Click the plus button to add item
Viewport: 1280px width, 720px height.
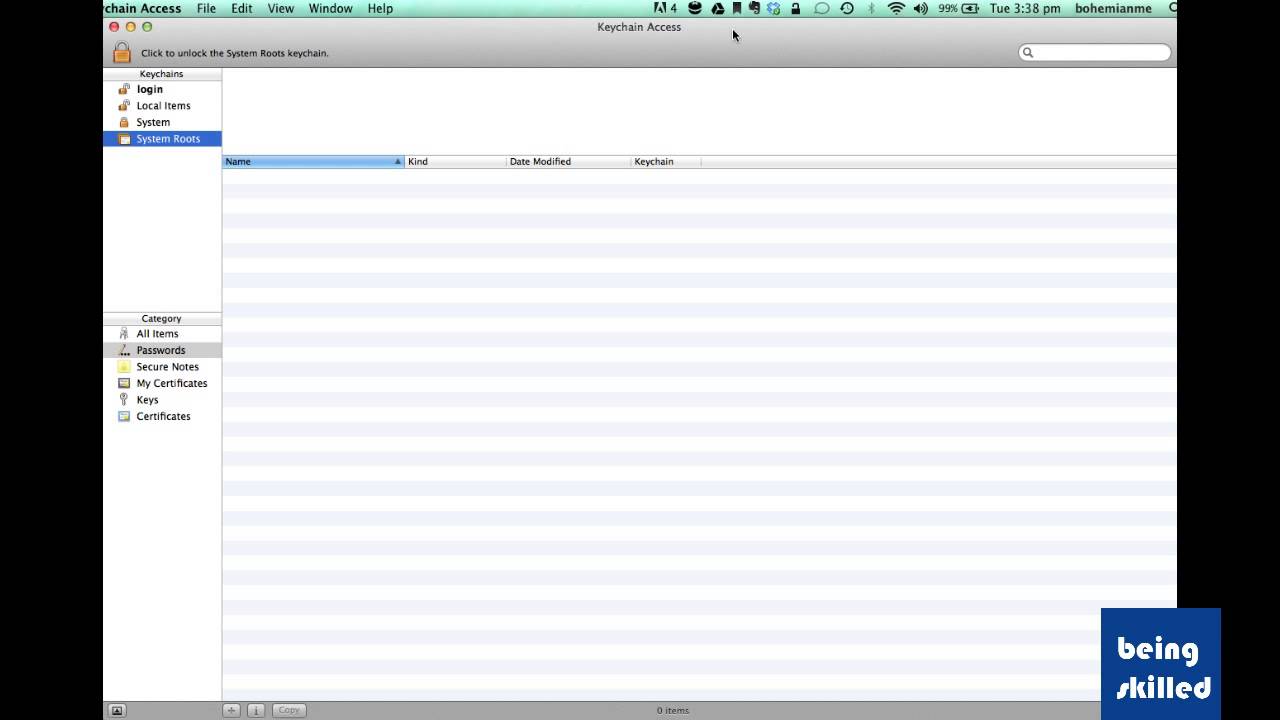[231, 710]
